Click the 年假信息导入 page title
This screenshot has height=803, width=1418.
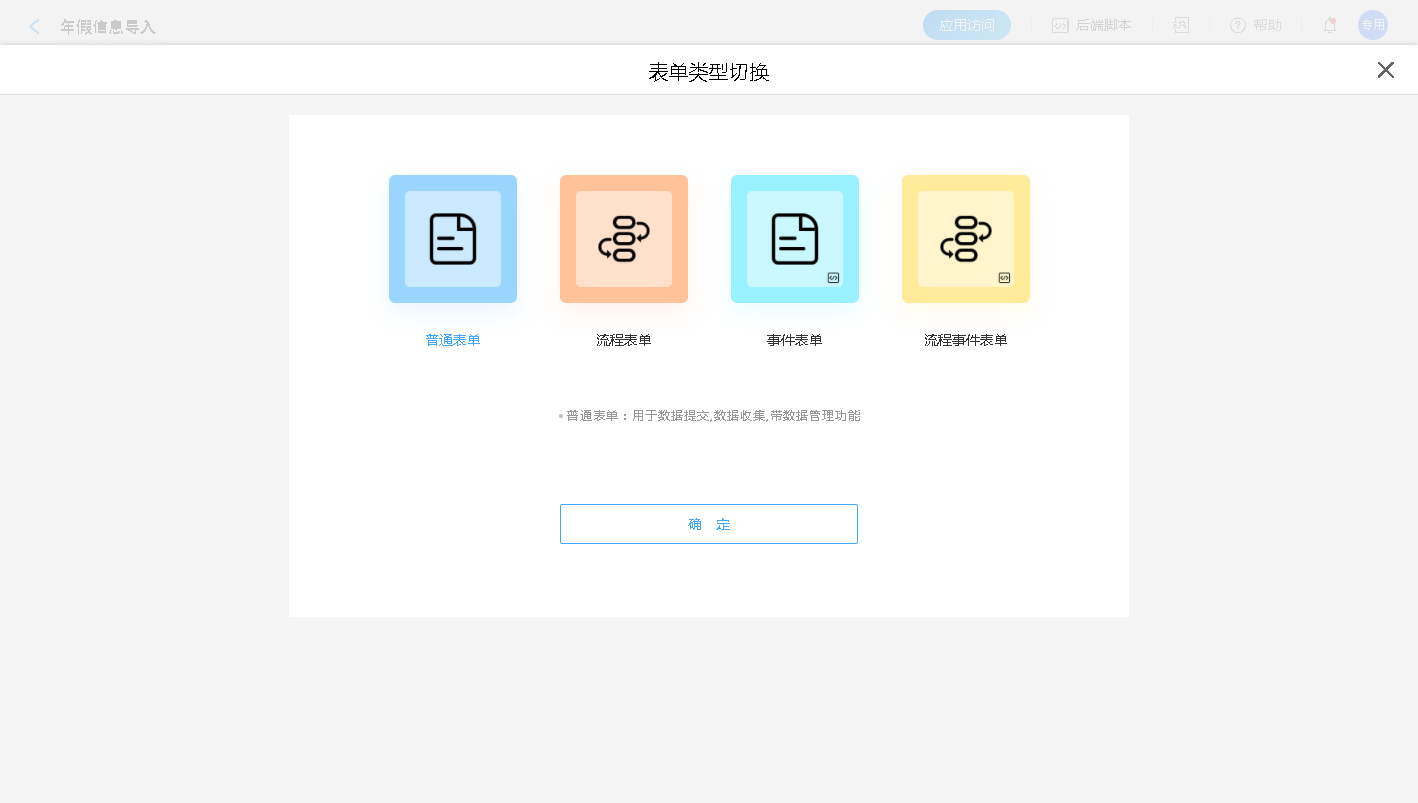(x=108, y=27)
